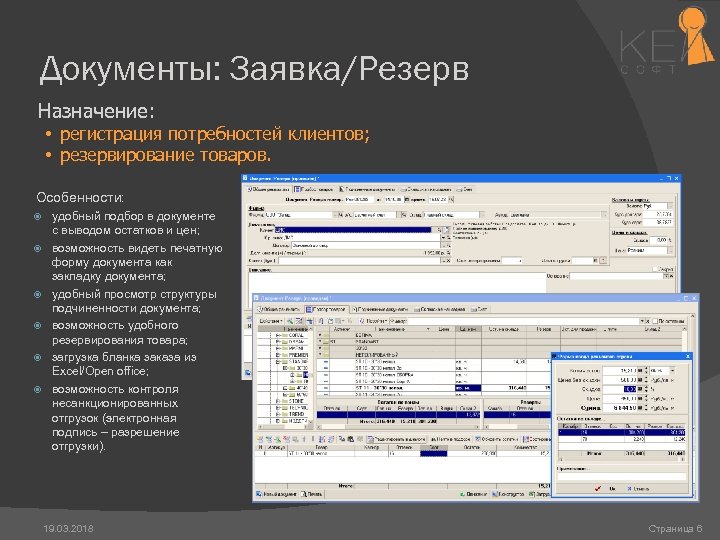Image resolution: width=720 pixels, height=540 pixels.
Task: Step the Скидка value using its spinner
Action: (647, 389)
